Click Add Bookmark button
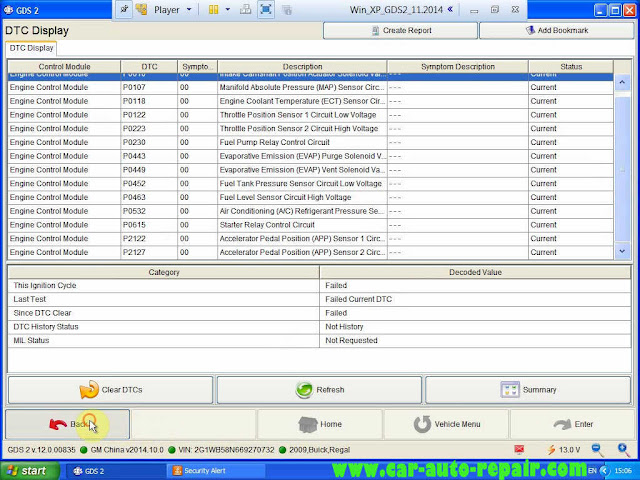Viewport: 640px width, 480px height. click(x=556, y=31)
